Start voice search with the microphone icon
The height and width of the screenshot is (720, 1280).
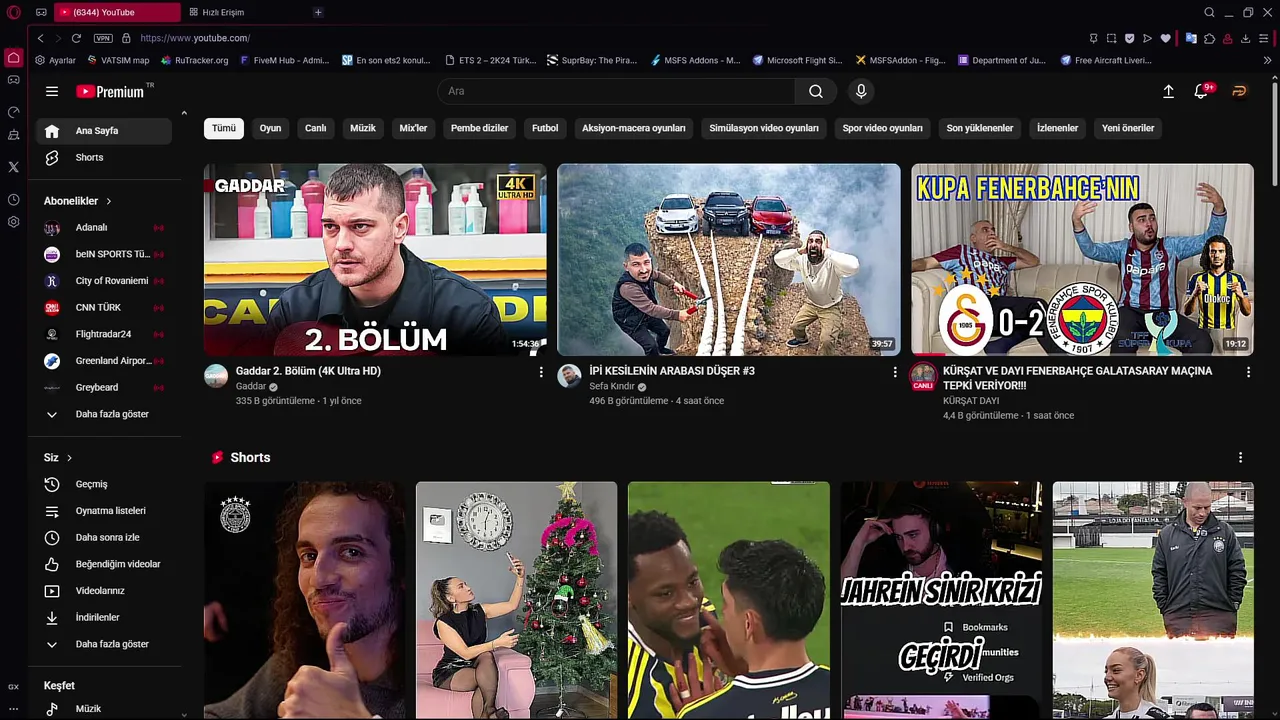coord(861,91)
